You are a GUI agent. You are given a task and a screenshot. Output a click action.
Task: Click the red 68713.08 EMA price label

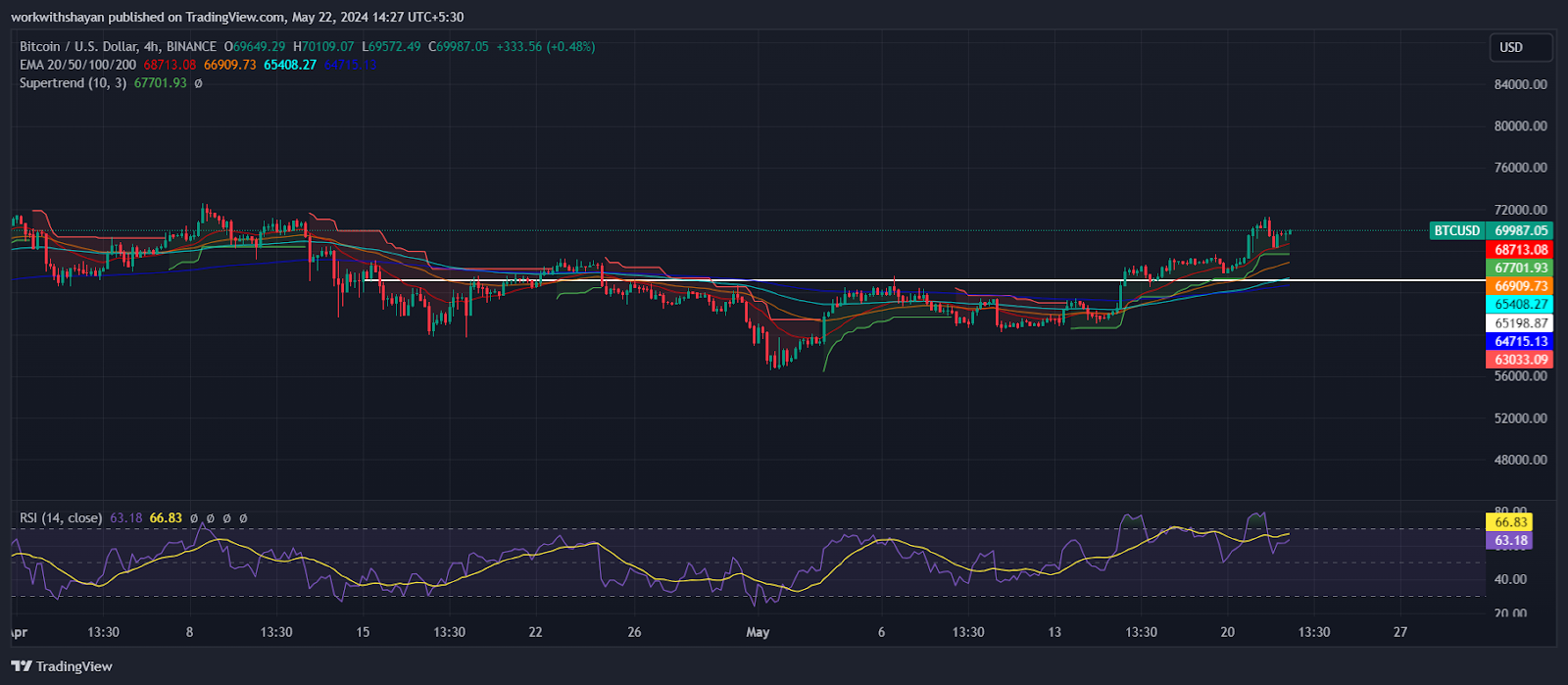pyautogui.click(x=1520, y=250)
